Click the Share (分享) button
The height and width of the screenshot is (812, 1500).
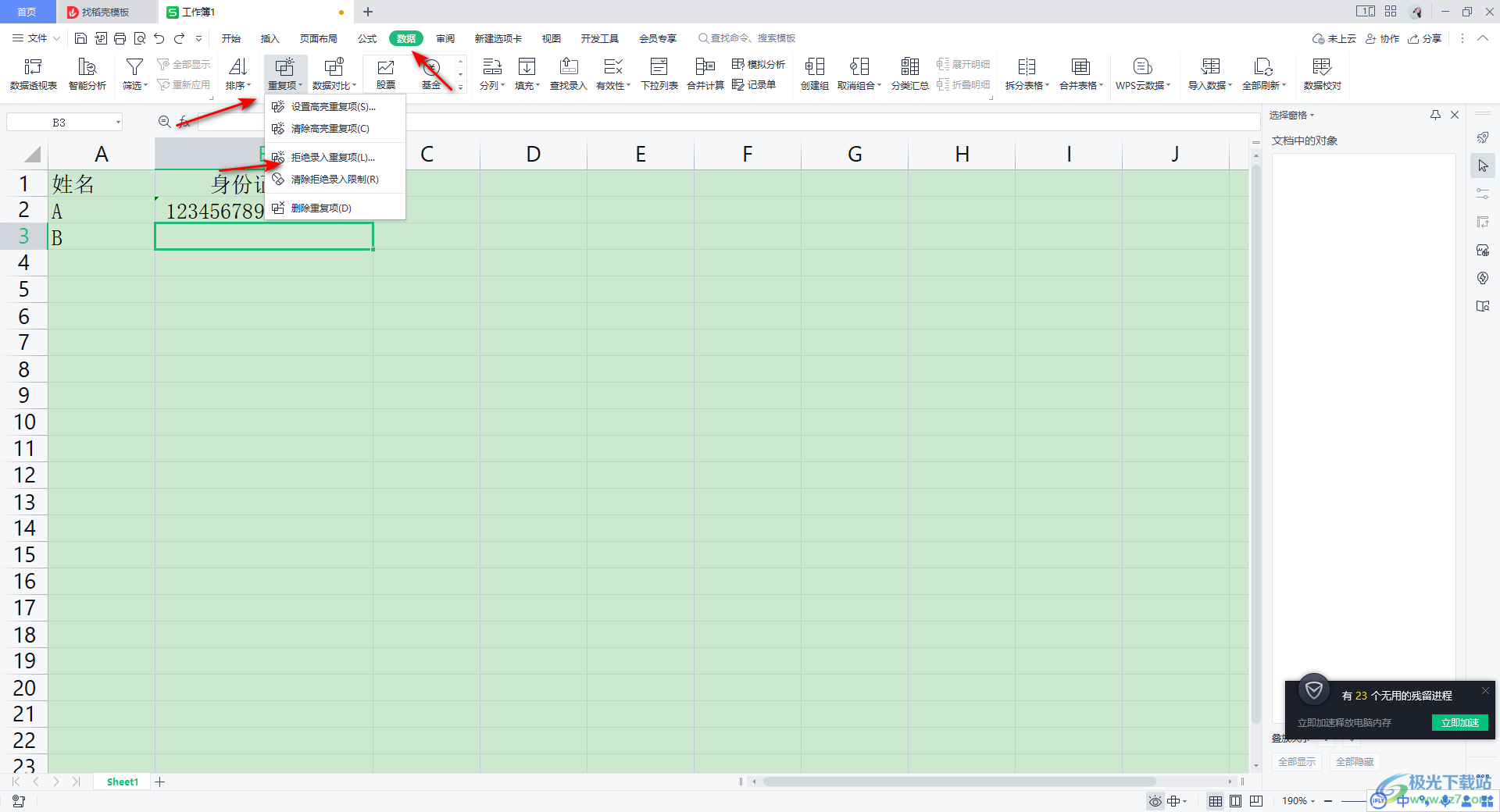coord(1425,38)
